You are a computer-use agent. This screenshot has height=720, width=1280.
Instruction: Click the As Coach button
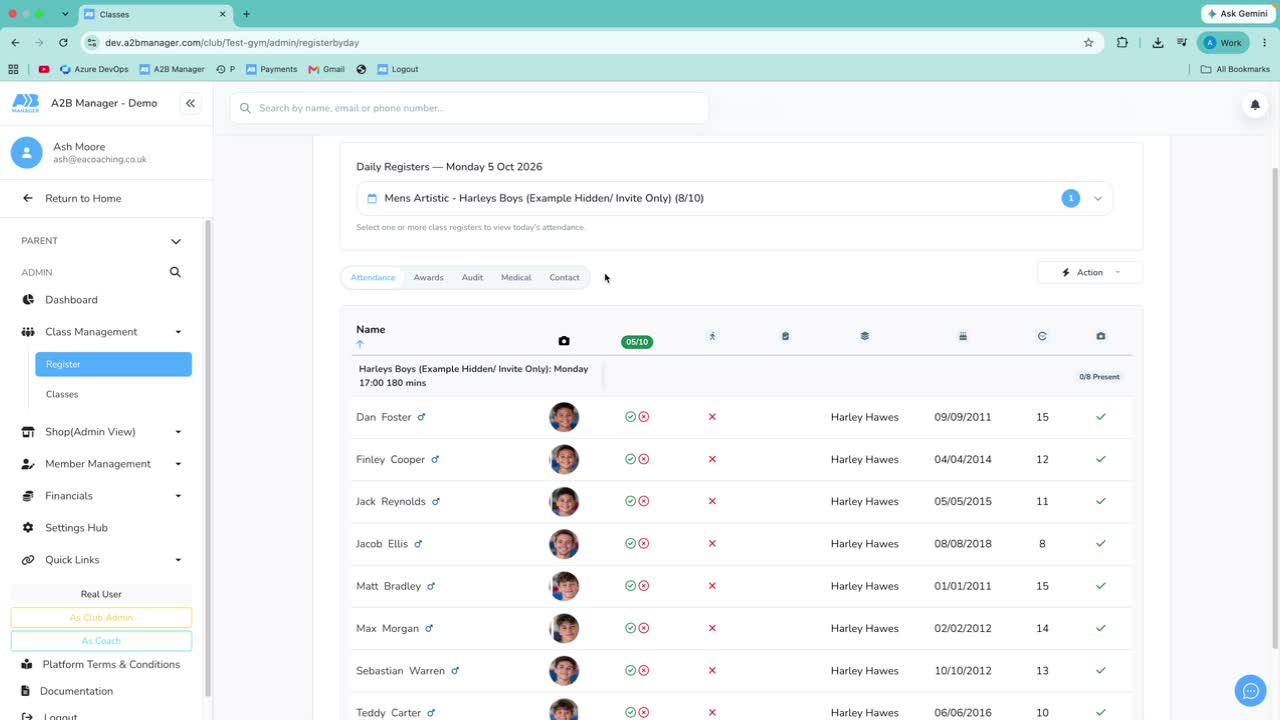point(101,641)
